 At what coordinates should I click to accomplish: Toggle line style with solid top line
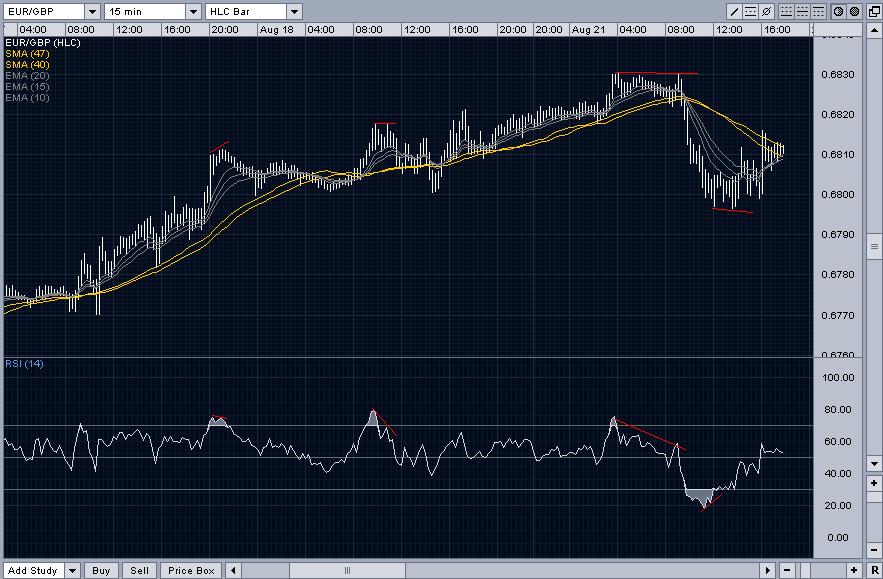pos(818,12)
